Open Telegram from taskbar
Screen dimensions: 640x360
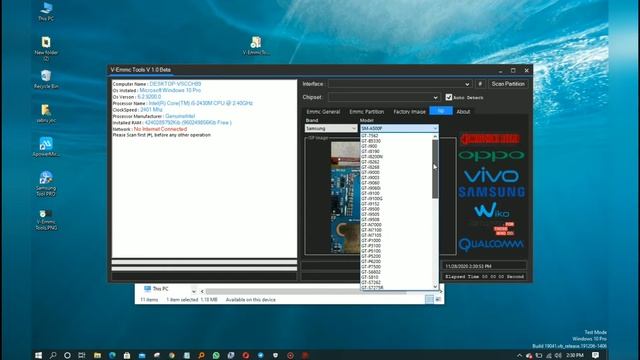(x=260, y=355)
